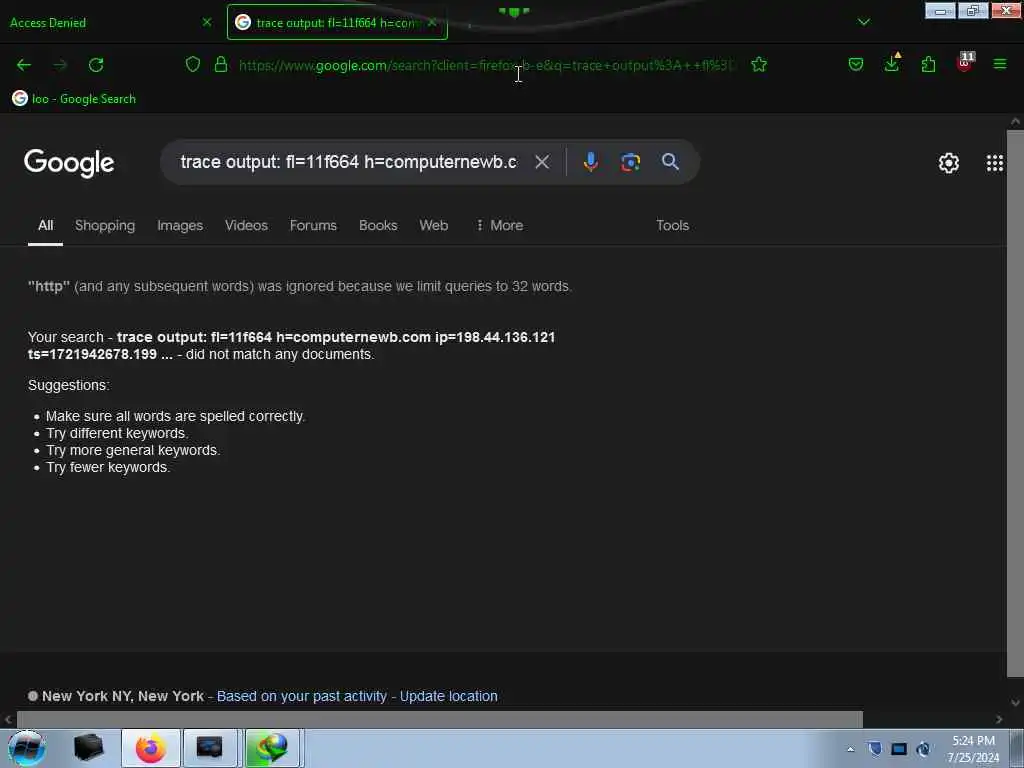Open the search Tools options

coord(673,225)
